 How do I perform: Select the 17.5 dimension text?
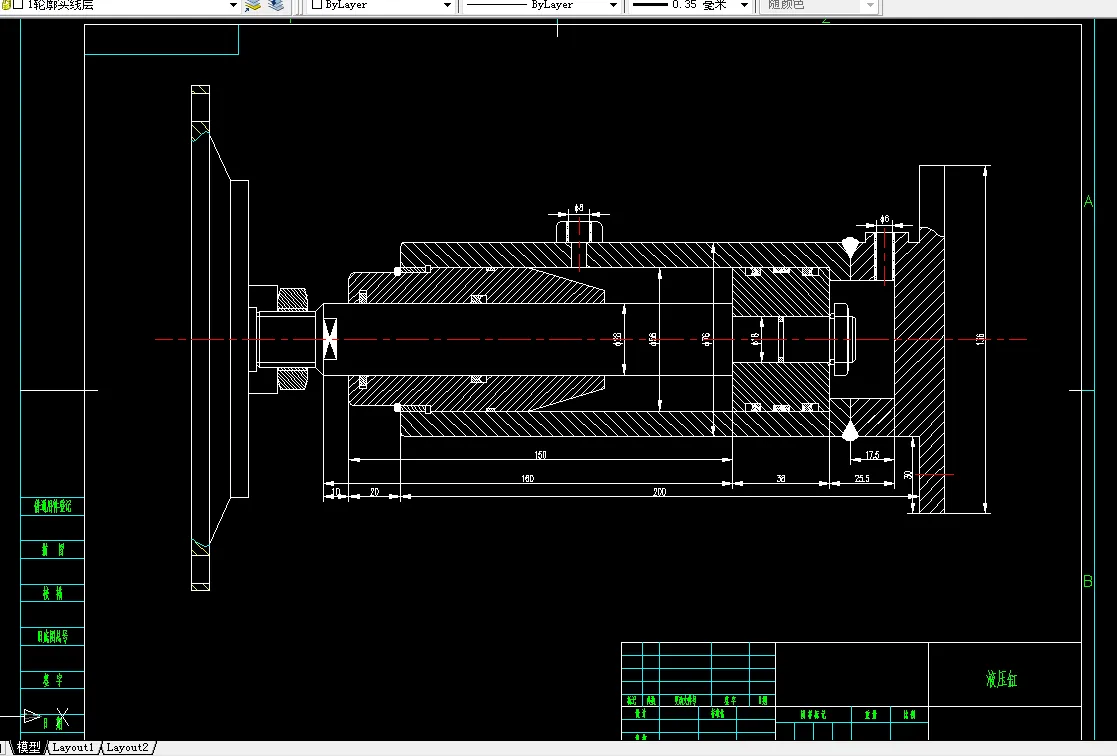tap(872, 455)
